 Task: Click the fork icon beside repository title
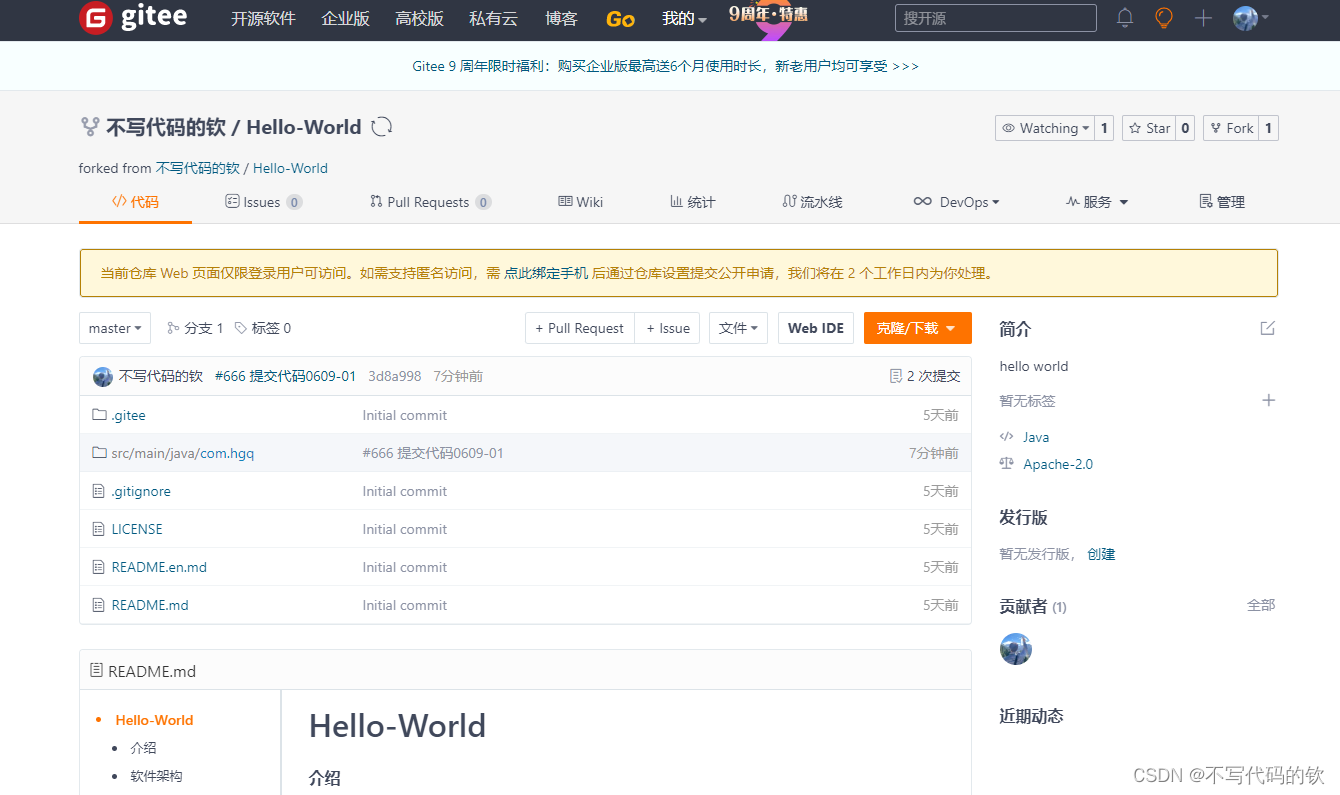click(90, 127)
